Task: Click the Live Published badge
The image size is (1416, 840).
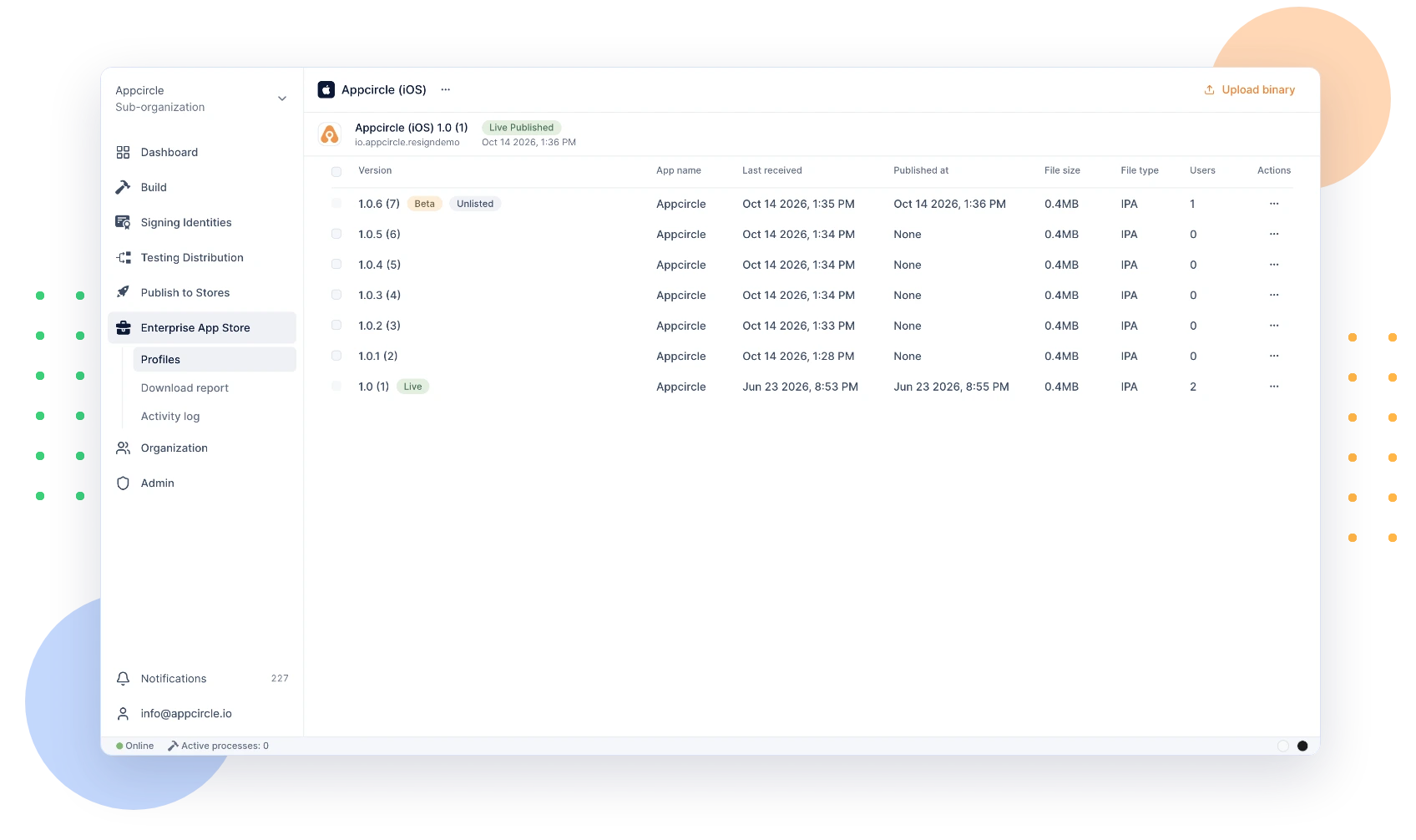Action: [522, 128]
